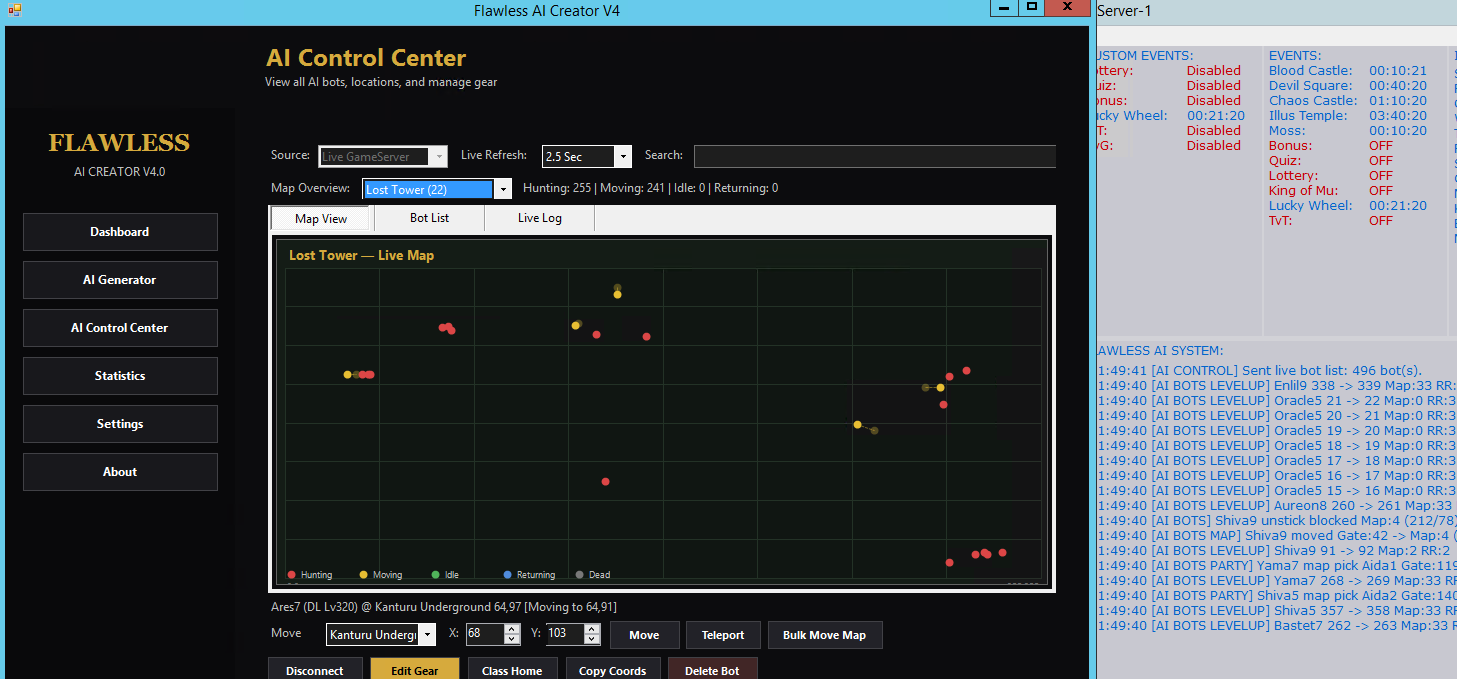1457x679 pixels.
Task: Open the AI Generator page
Action: pos(120,280)
